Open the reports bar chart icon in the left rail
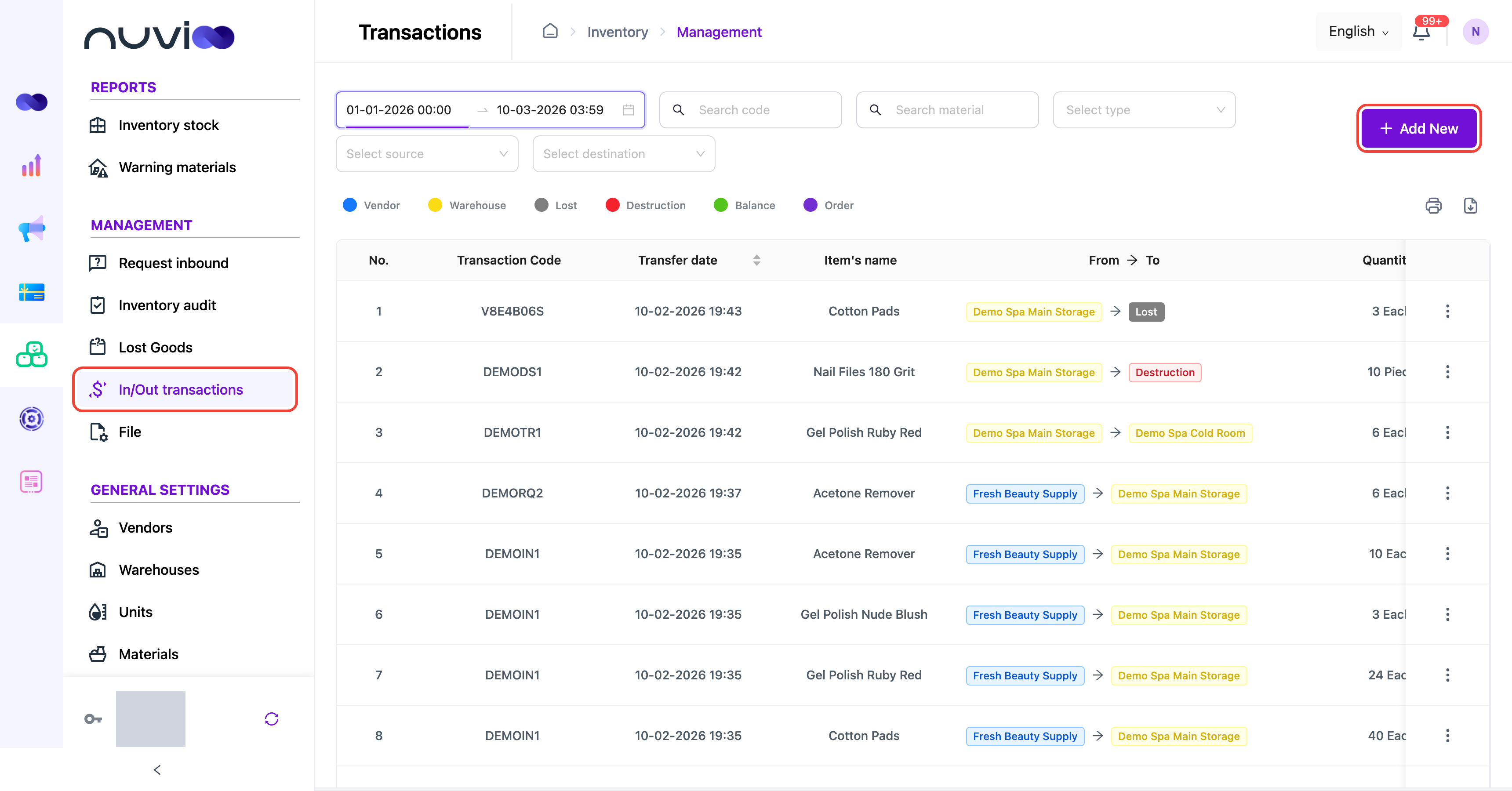The width and height of the screenshot is (1512, 791). 32,166
